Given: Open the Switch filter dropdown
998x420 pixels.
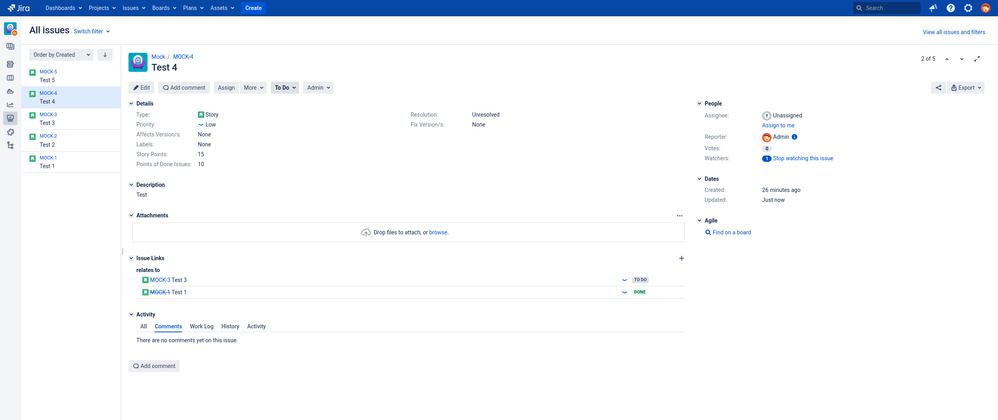Looking at the screenshot, I should tap(92, 31).
